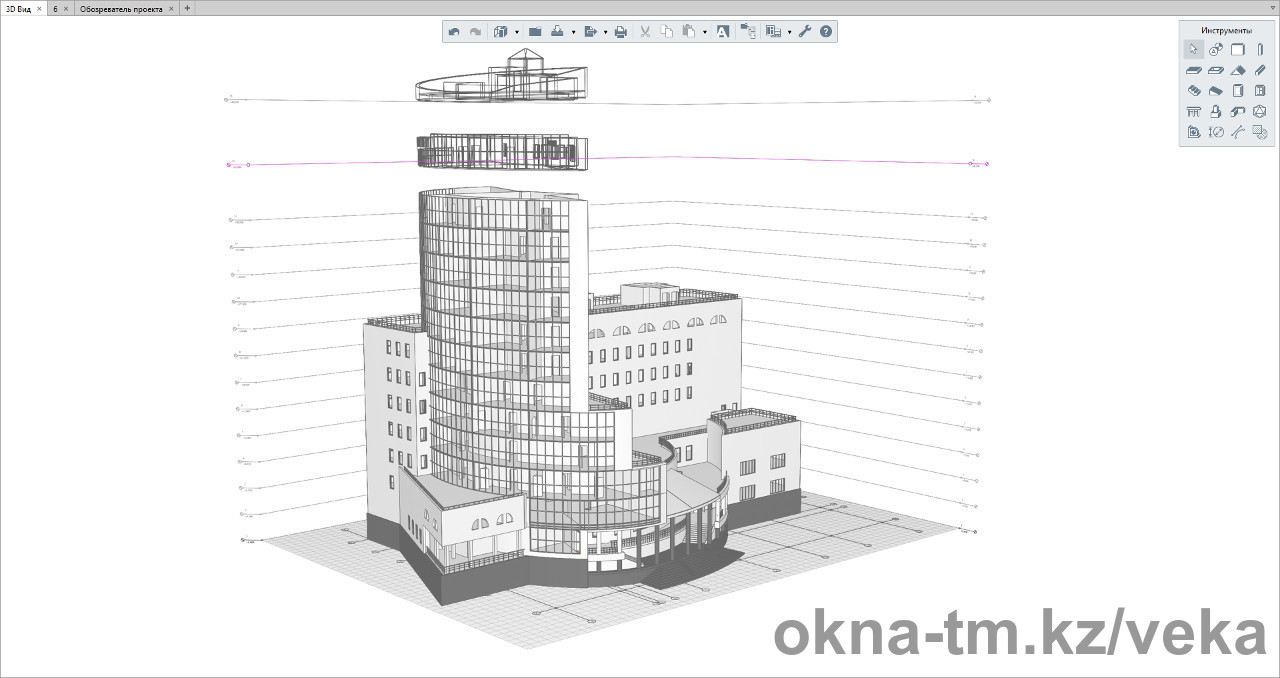Select the Door tool
The height and width of the screenshot is (678, 1280).
click(x=1237, y=90)
